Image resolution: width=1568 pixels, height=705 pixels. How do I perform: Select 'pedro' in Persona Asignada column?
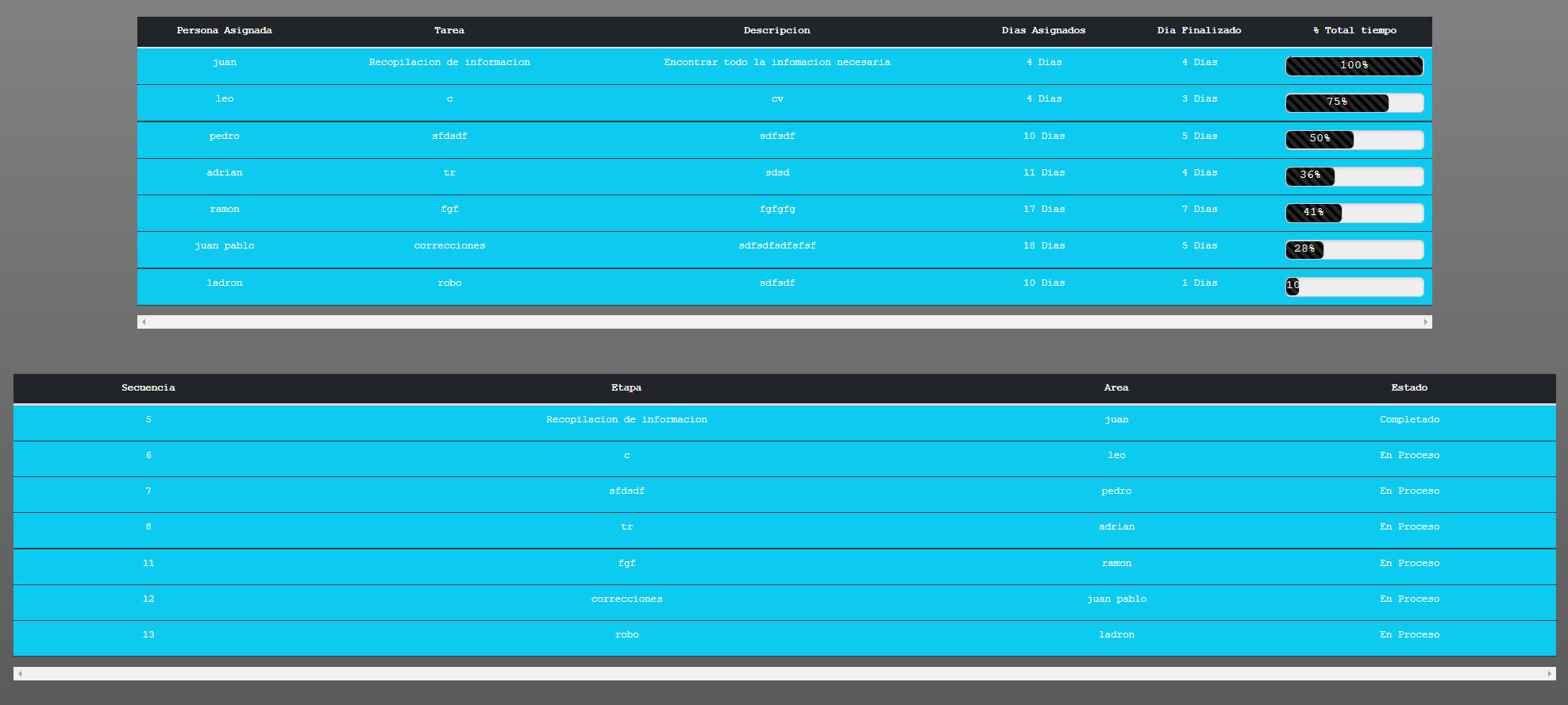point(225,136)
